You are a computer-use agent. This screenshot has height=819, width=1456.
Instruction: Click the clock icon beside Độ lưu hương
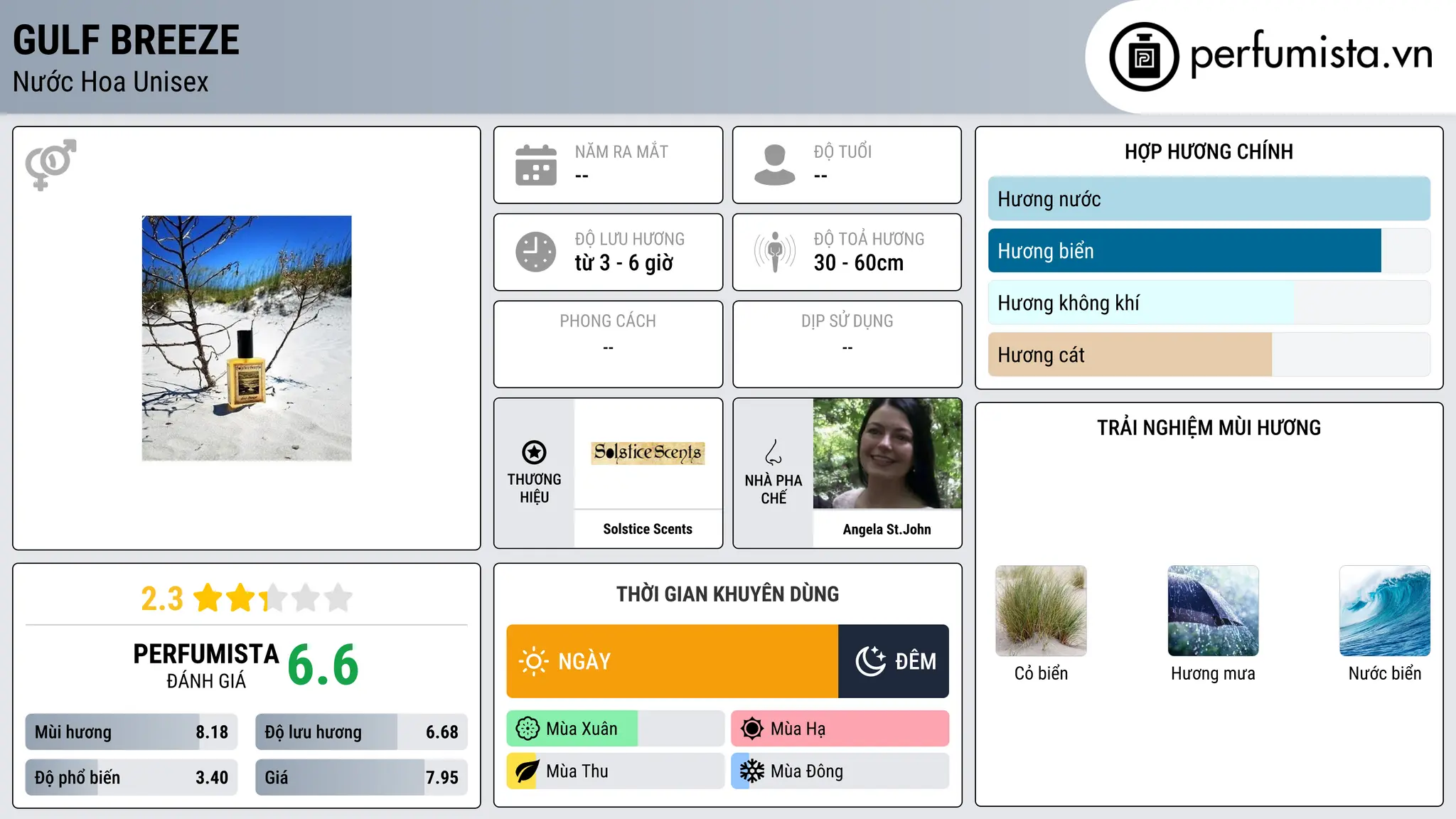click(536, 252)
